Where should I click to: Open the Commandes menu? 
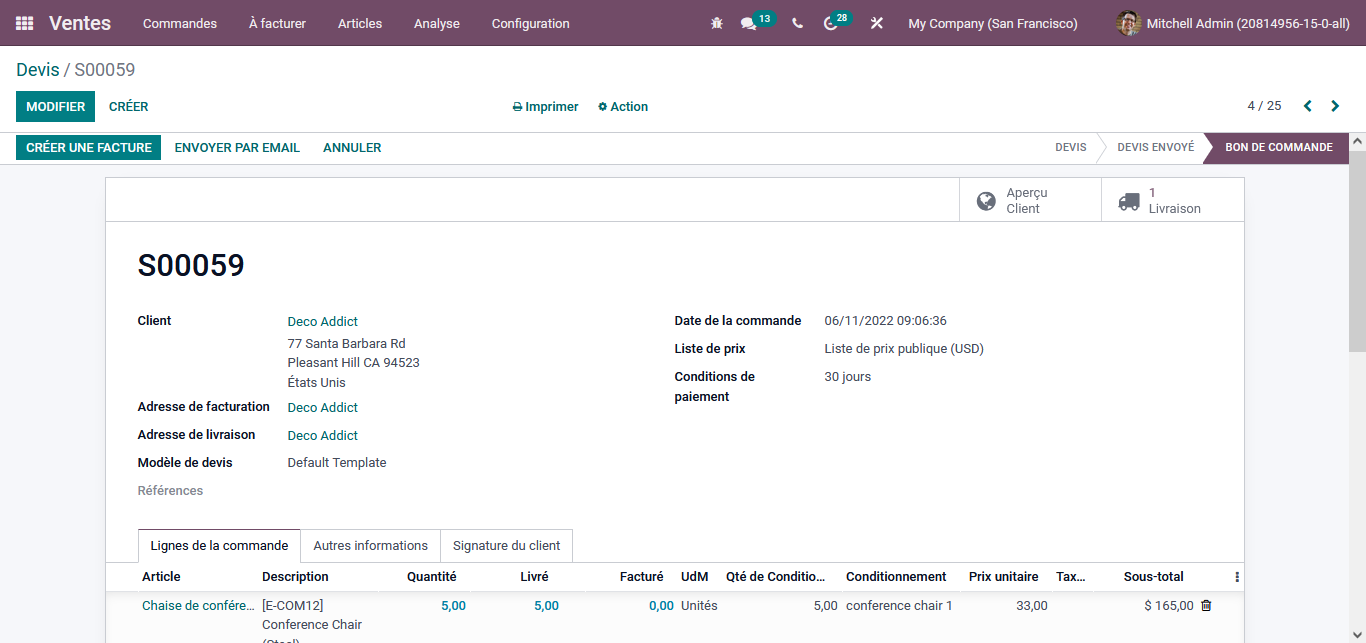180,23
